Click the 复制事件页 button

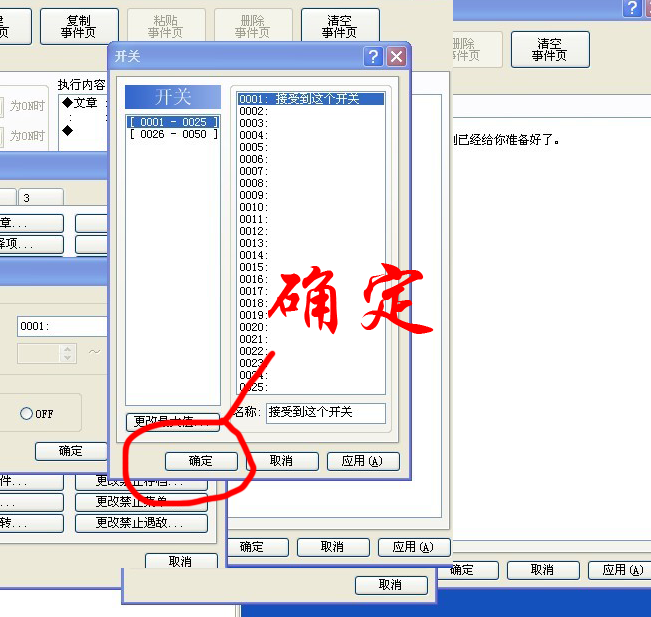[x=79, y=26]
